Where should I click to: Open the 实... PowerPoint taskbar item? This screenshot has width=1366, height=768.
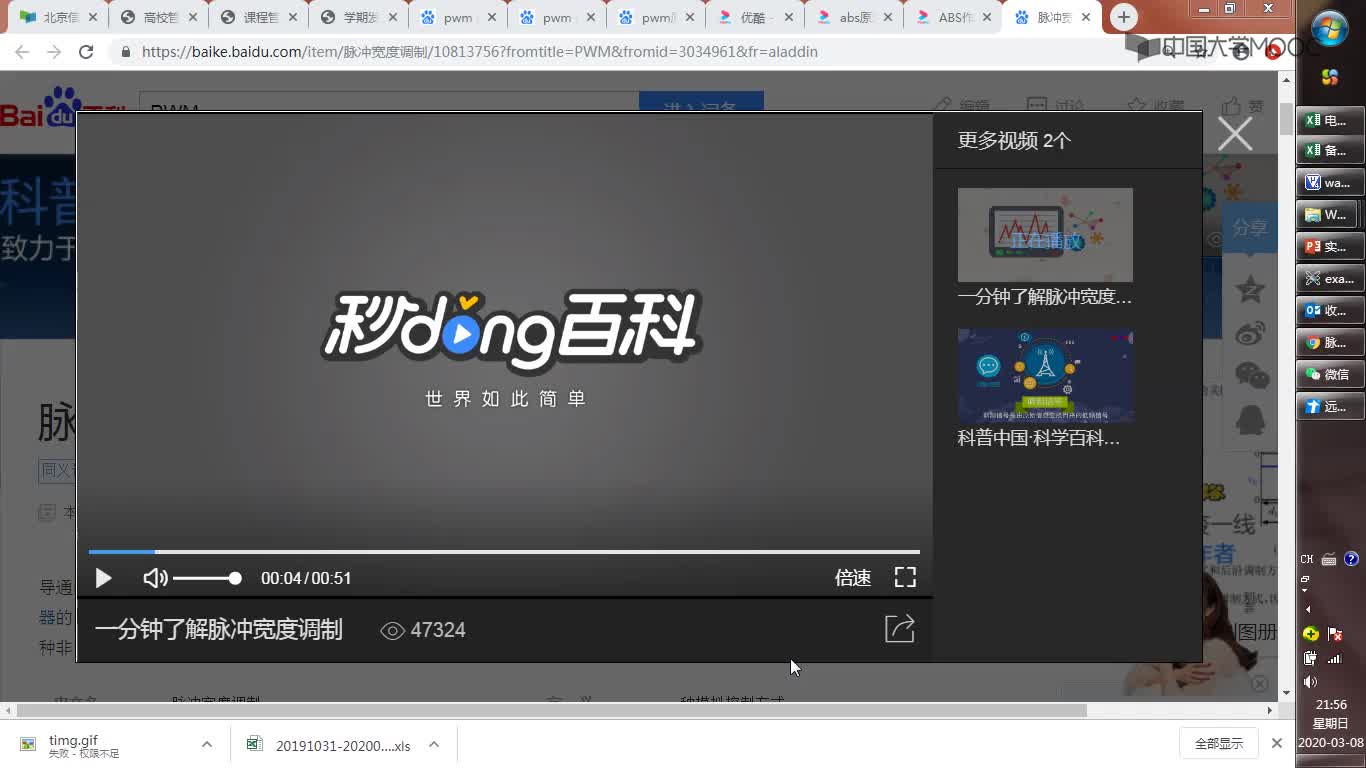coord(1330,247)
